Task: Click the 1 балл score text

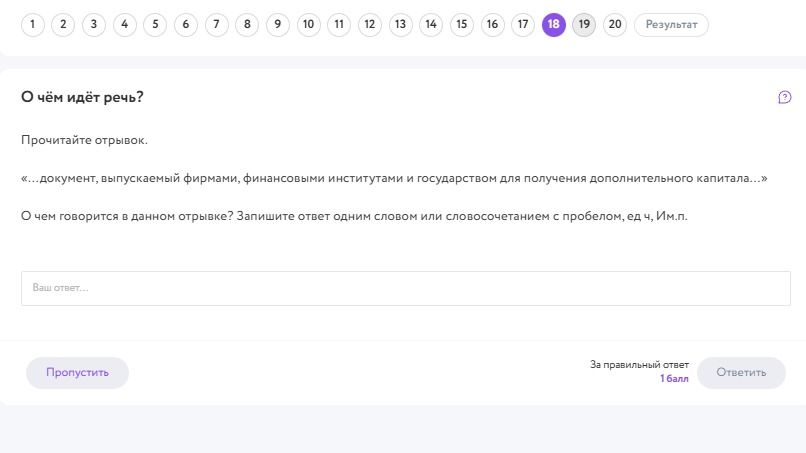Action: [x=674, y=379]
